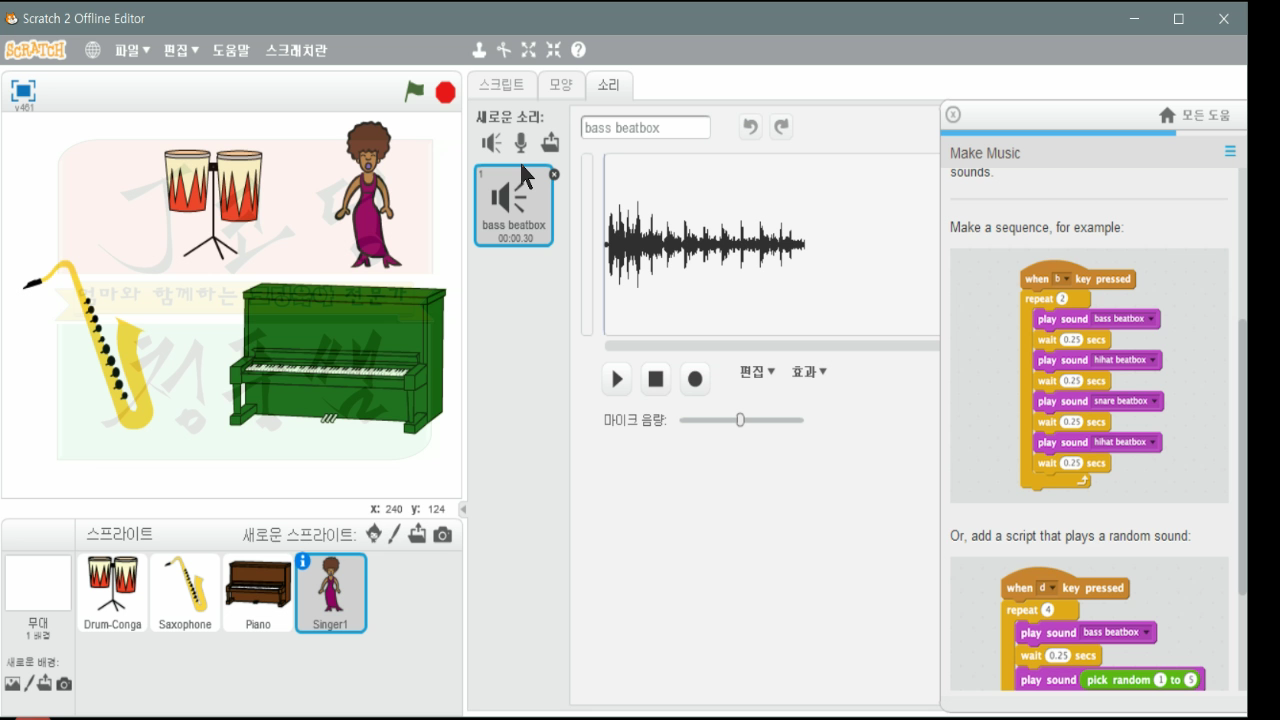Adjust the 마이크 음량 slider

(x=741, y=420)
